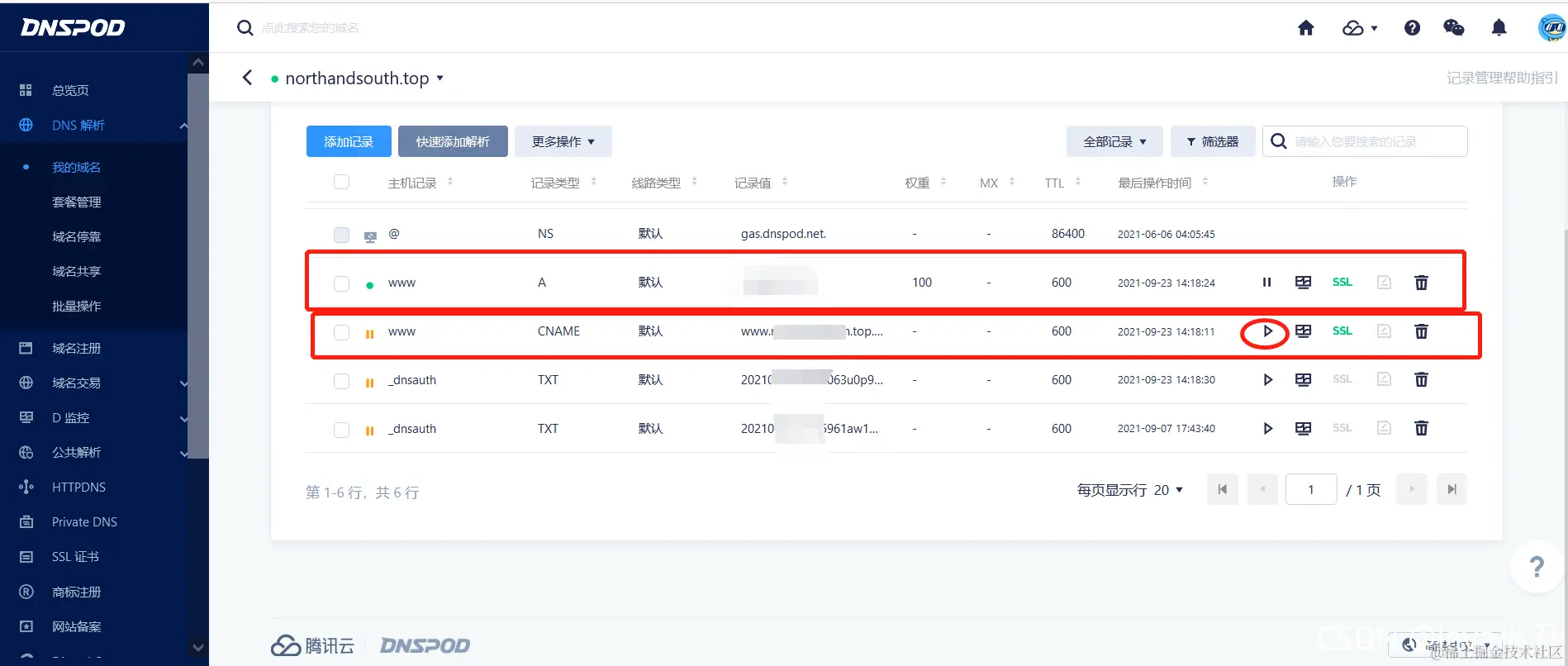Viewport: 1568px width, 666px height.
Task: Enable the 2021-09-07 _dnsauth record
Action: click(1266, 429)
